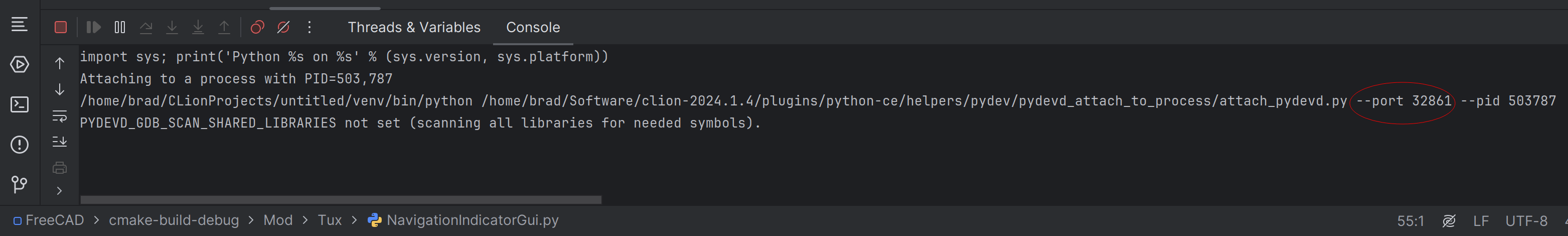
Task: Enable scroll to end of console
Action: (60, 142)
